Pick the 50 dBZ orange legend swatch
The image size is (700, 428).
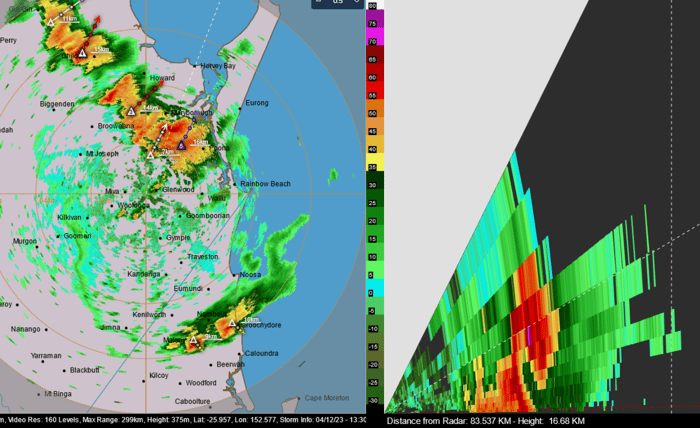click(x=375, y=108)
